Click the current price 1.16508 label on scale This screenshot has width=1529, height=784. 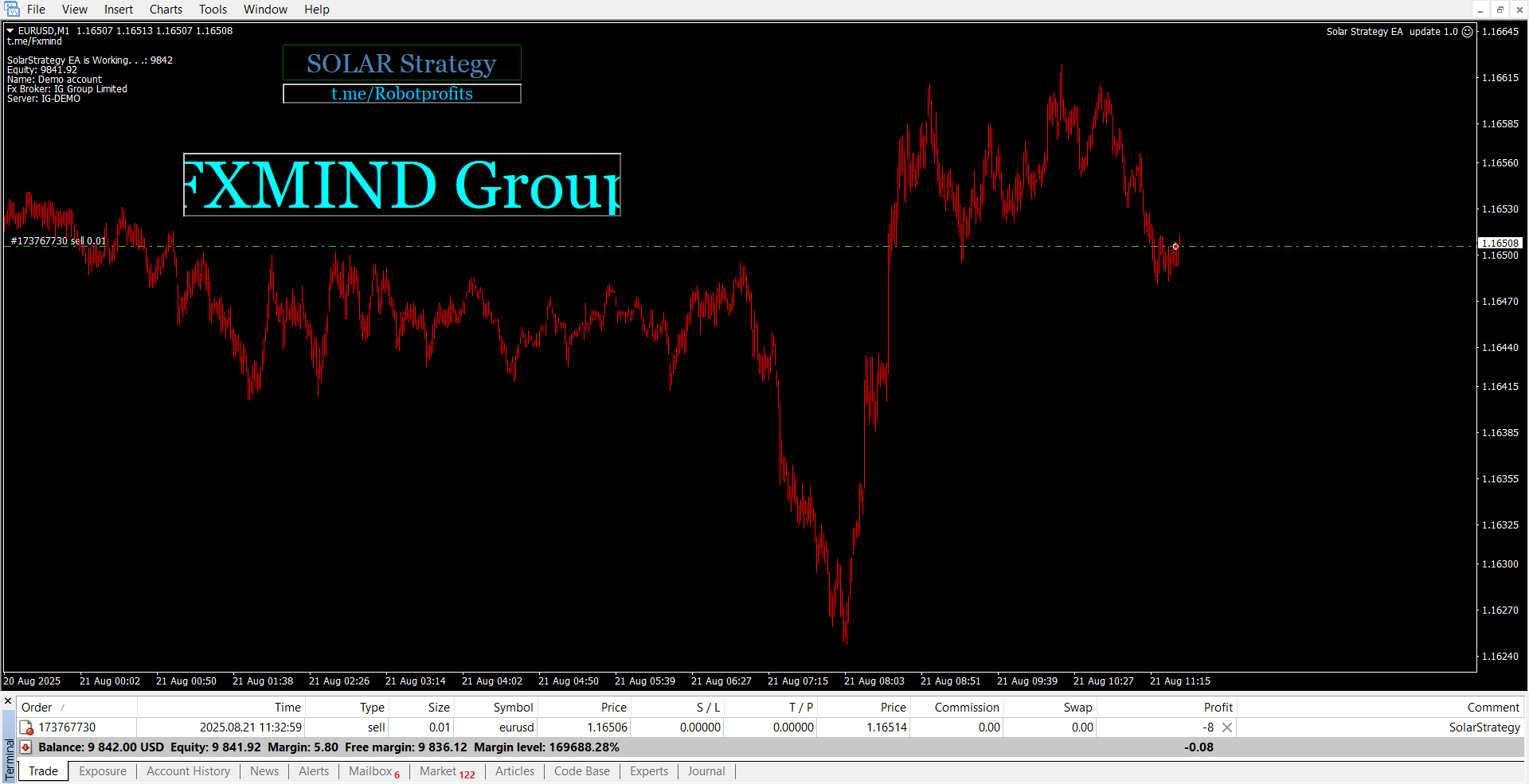point(1500,243)
